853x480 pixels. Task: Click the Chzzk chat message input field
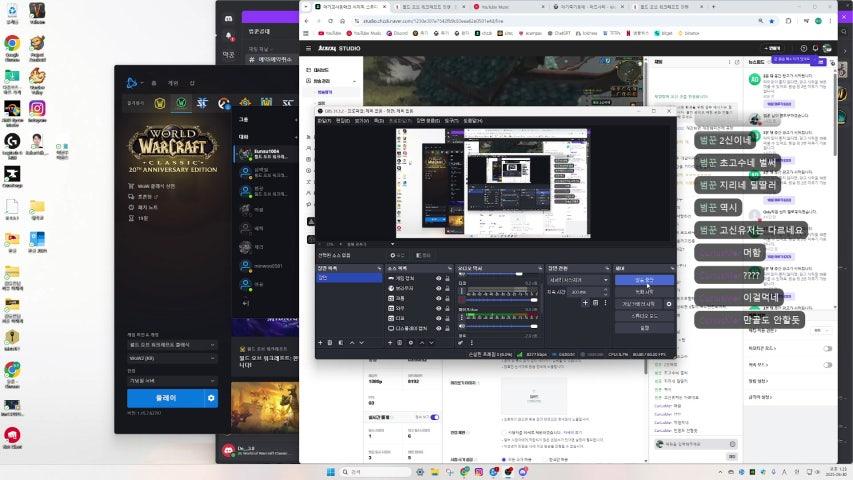pyautogui.click(x=696, y=444)
